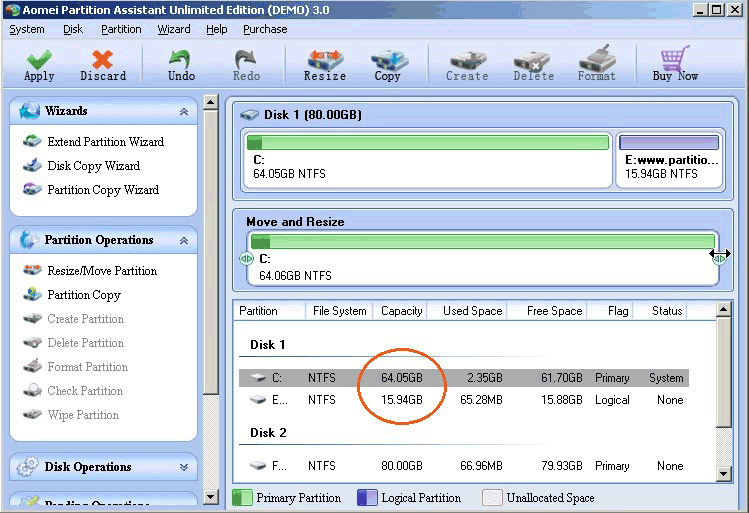This screenshot has height=513, width=749.
Task: Open the Purchase menu
Action: click(x=265, y=29)
